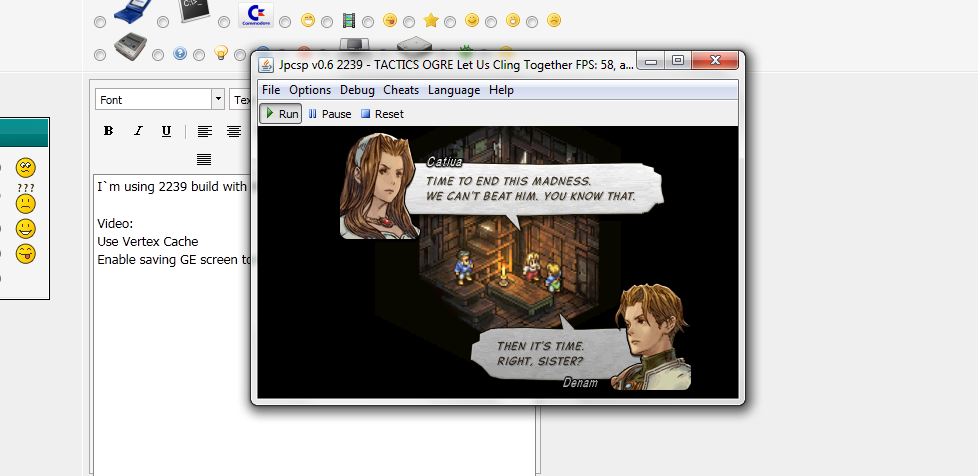Viewport: 978px width, 476px height.
Task: Click the light bulb post icon
Action: [x=221, y=53]
